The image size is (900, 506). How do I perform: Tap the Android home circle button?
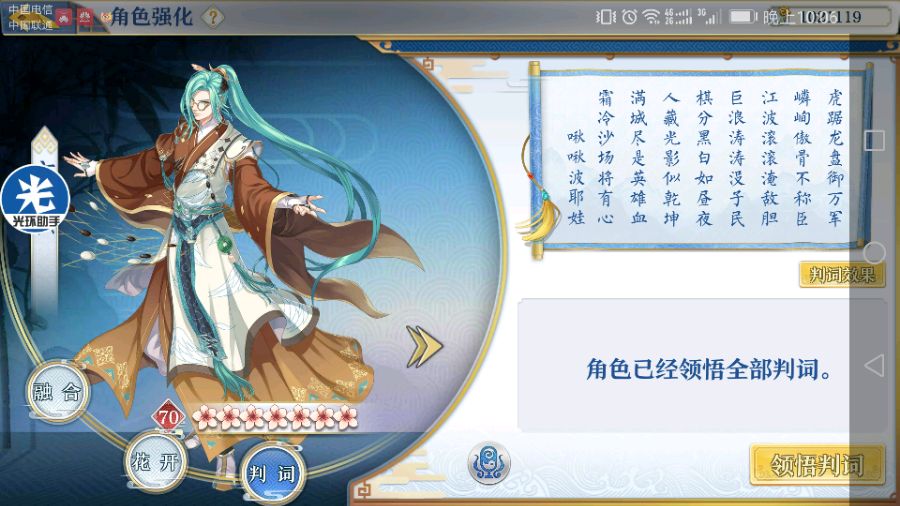874,252
